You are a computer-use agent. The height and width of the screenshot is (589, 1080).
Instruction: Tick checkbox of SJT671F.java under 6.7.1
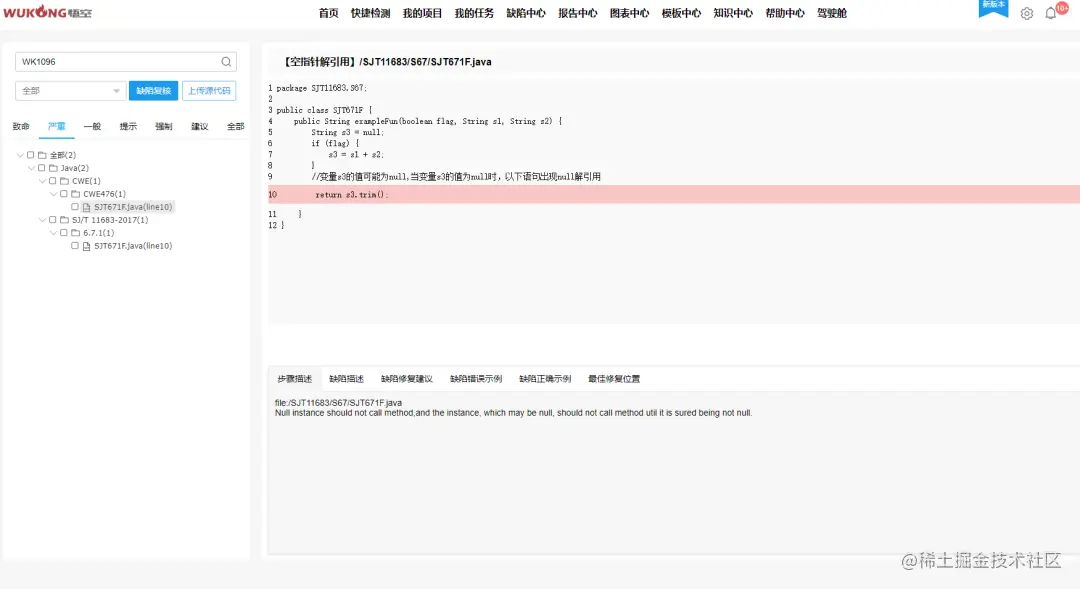coord(74,245)
